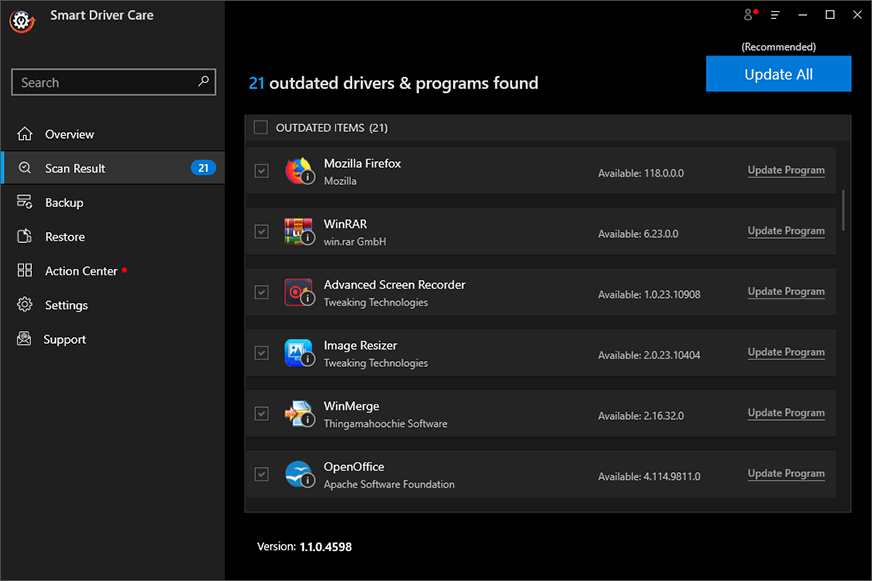
Task: Toggle the WinMerge row checkbox
Action: (x=261, y=413)
